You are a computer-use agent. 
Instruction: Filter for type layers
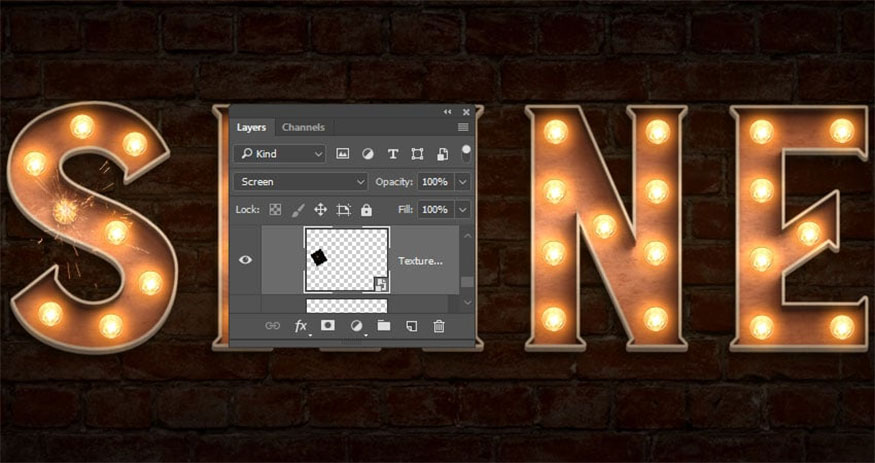tap(393, 154)
